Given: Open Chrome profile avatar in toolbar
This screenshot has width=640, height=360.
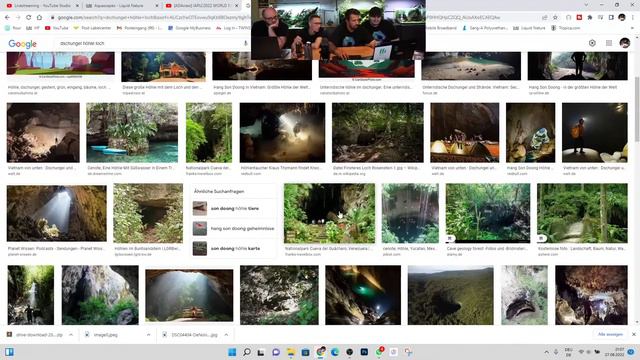Looking at the screenshot, I should tap(622, 18).
